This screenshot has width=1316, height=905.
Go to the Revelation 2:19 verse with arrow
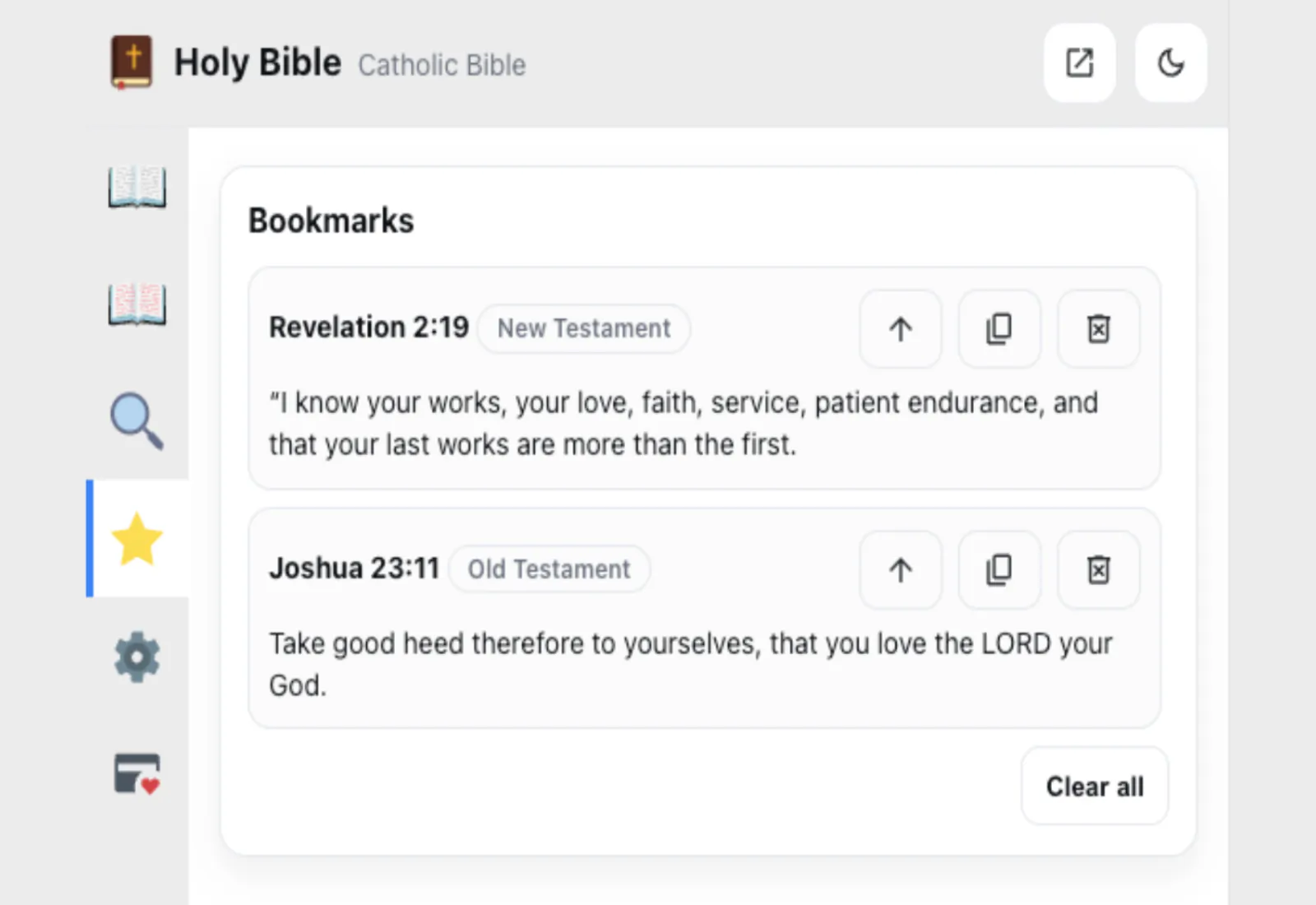click(x=901, y=329)
